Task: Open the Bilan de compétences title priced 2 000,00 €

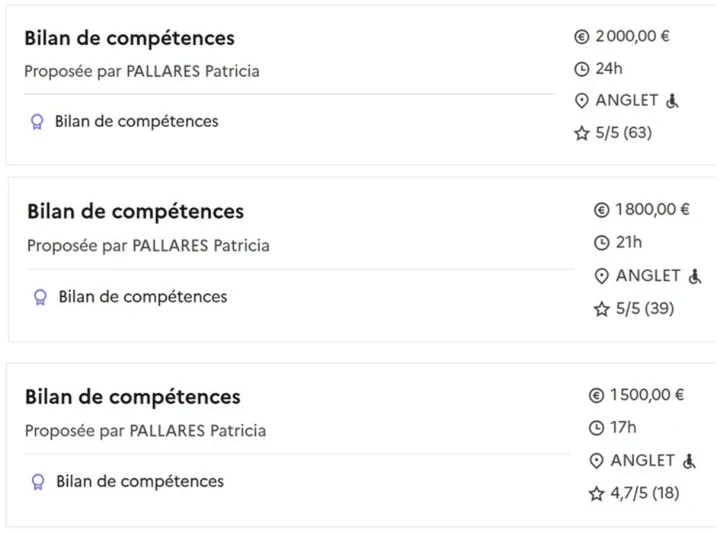Action: [130, 39]
